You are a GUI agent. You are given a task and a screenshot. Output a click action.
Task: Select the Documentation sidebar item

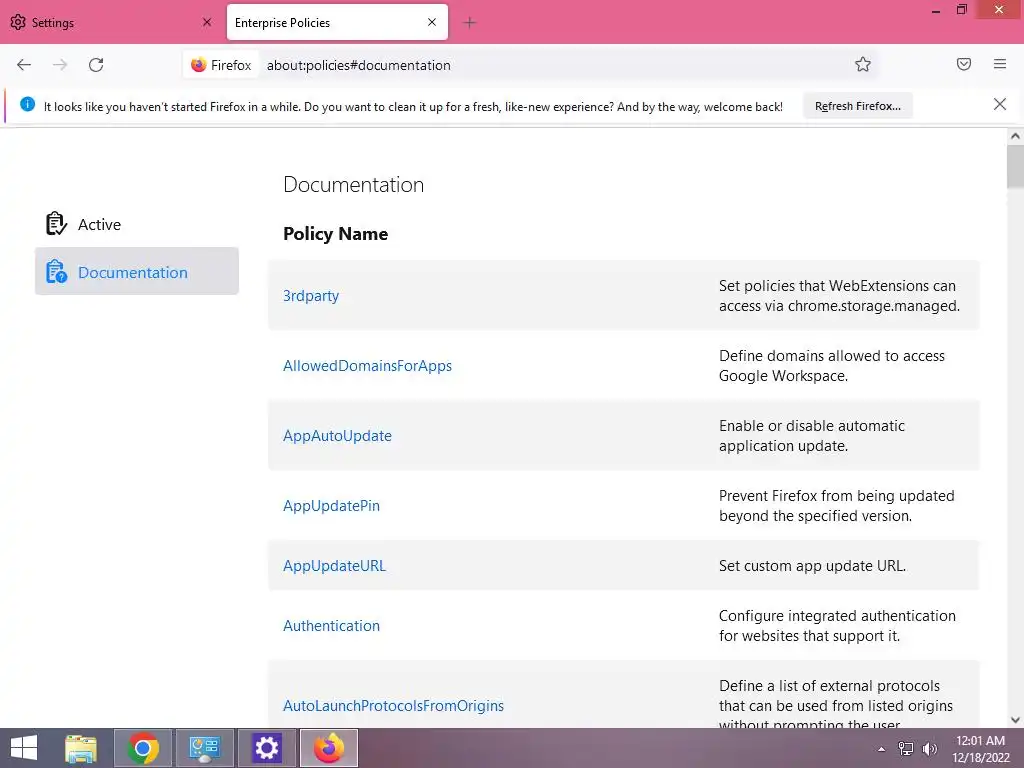tap(136, 272)
